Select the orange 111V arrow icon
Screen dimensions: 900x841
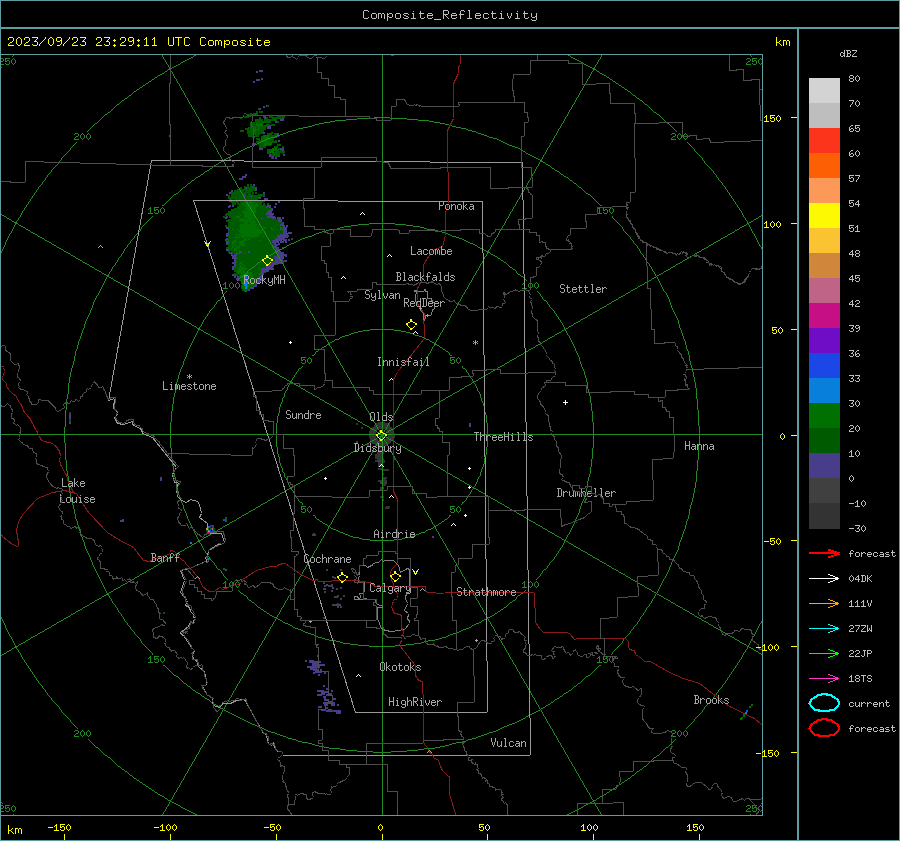[824, 603]
